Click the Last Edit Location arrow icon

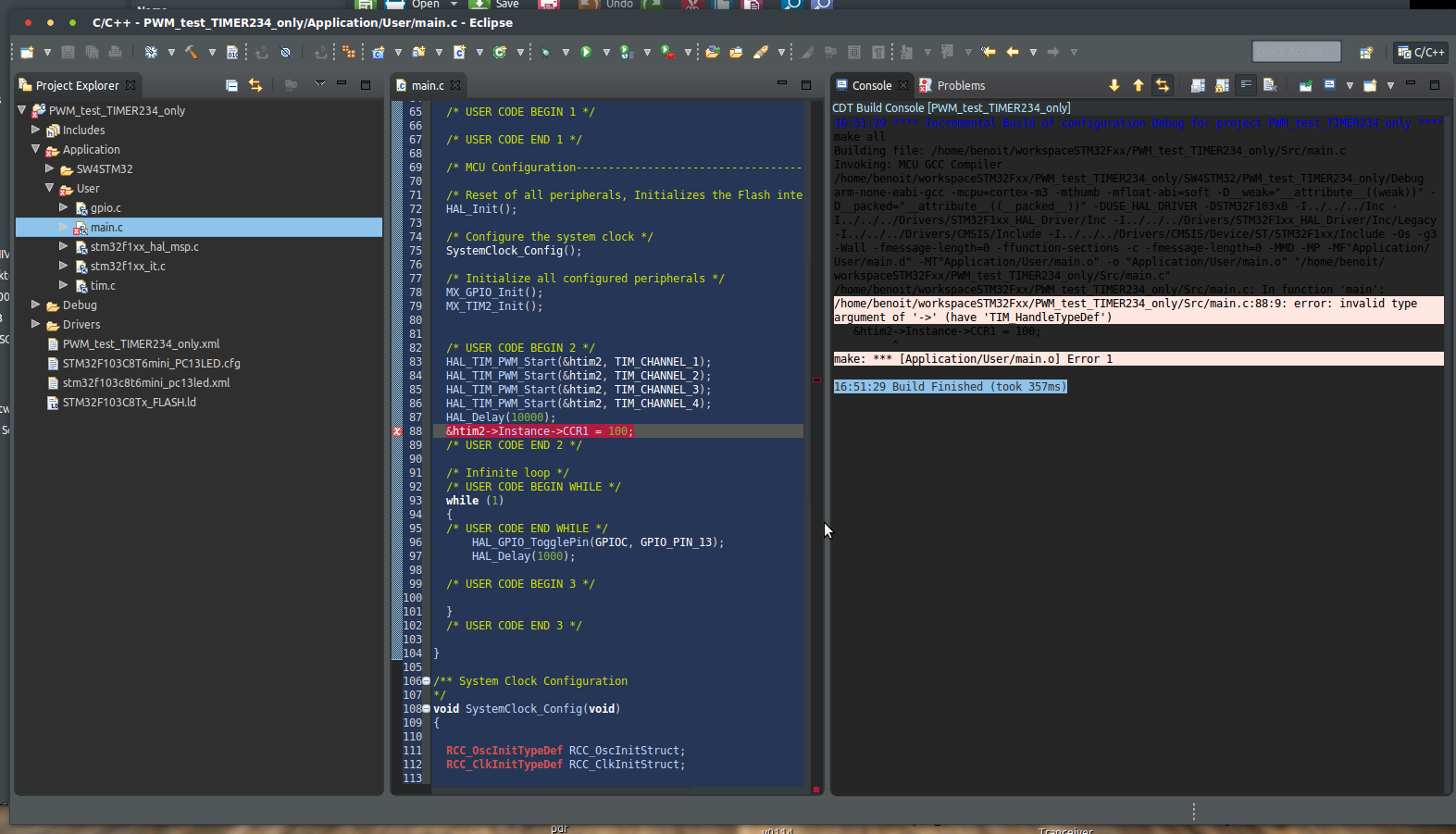pos(989,52)
